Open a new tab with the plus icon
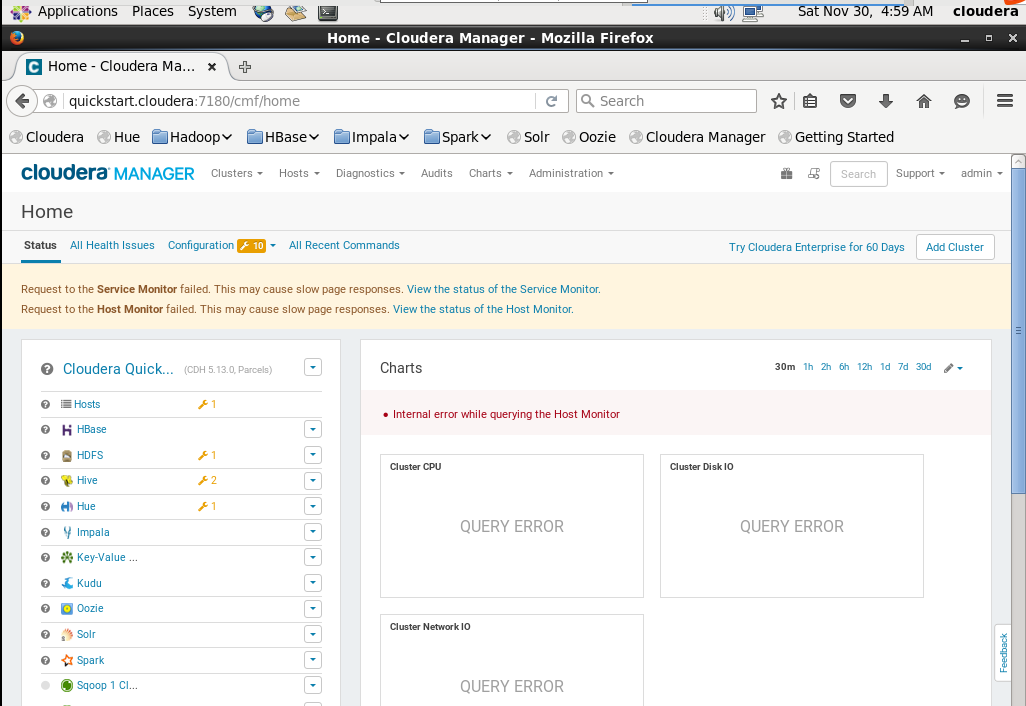 point(245,67)
